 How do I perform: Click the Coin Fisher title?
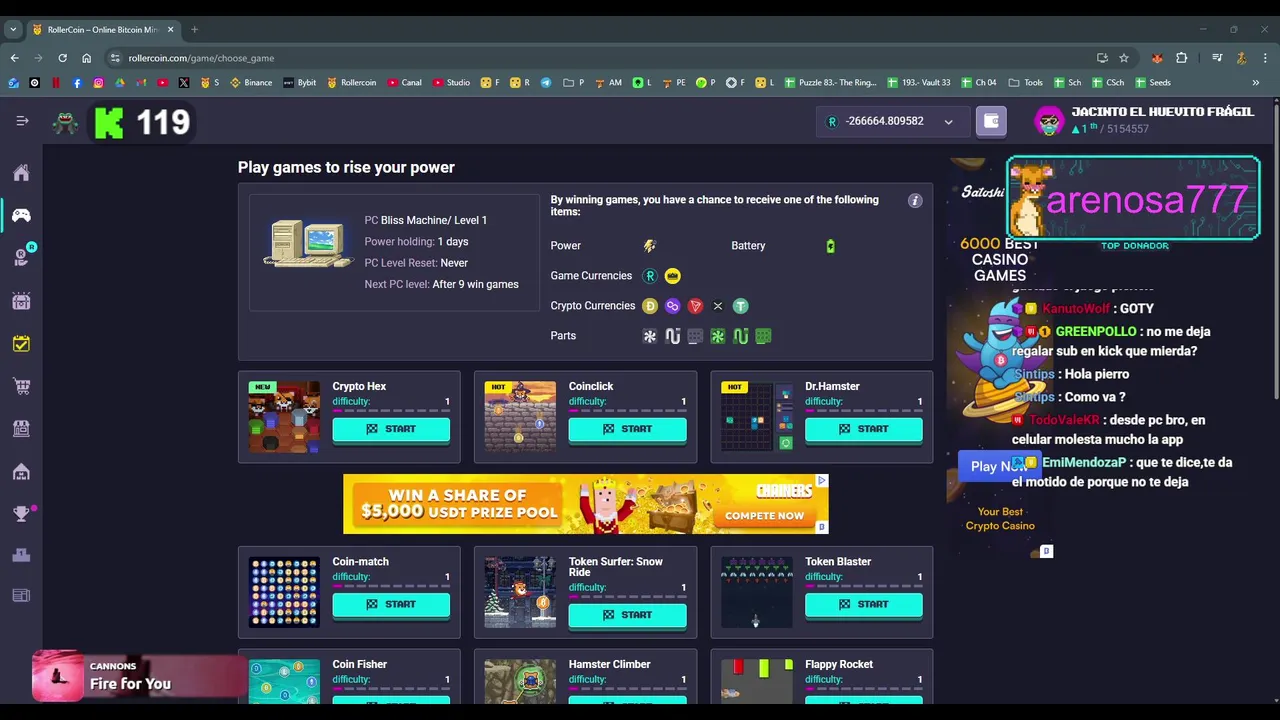click(360, 664)
